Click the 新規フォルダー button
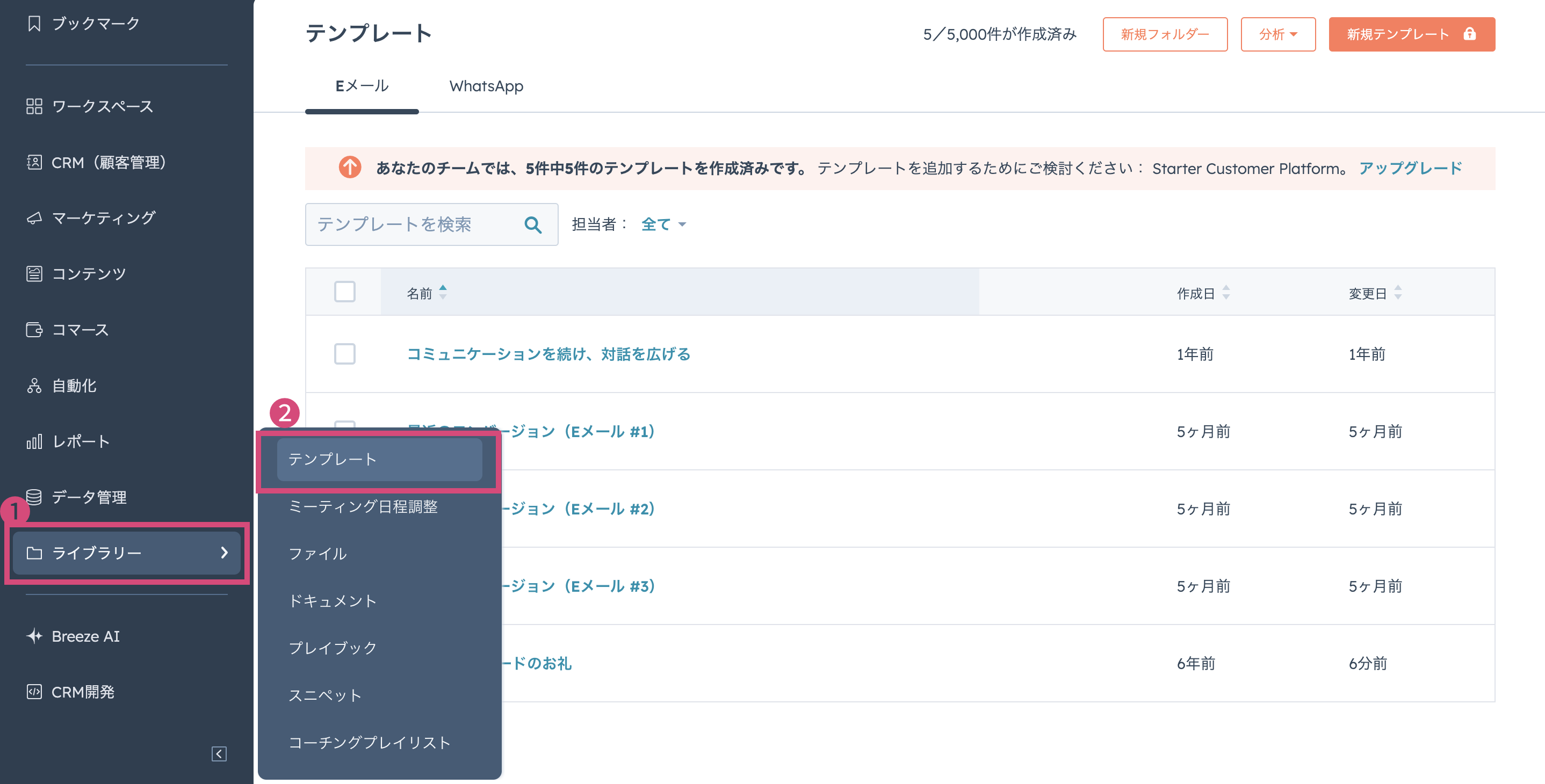This screenshot has height=784, width=1545. 1165,34
